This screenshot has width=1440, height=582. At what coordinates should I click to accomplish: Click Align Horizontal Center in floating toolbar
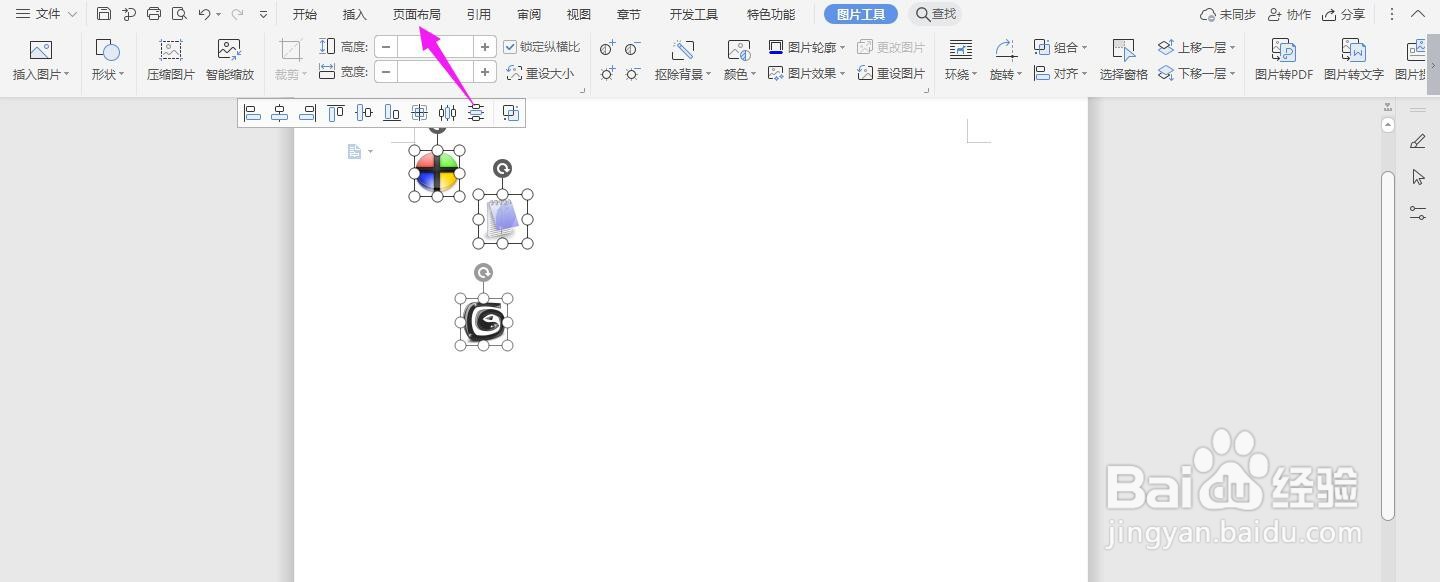(x=280, y=113)
